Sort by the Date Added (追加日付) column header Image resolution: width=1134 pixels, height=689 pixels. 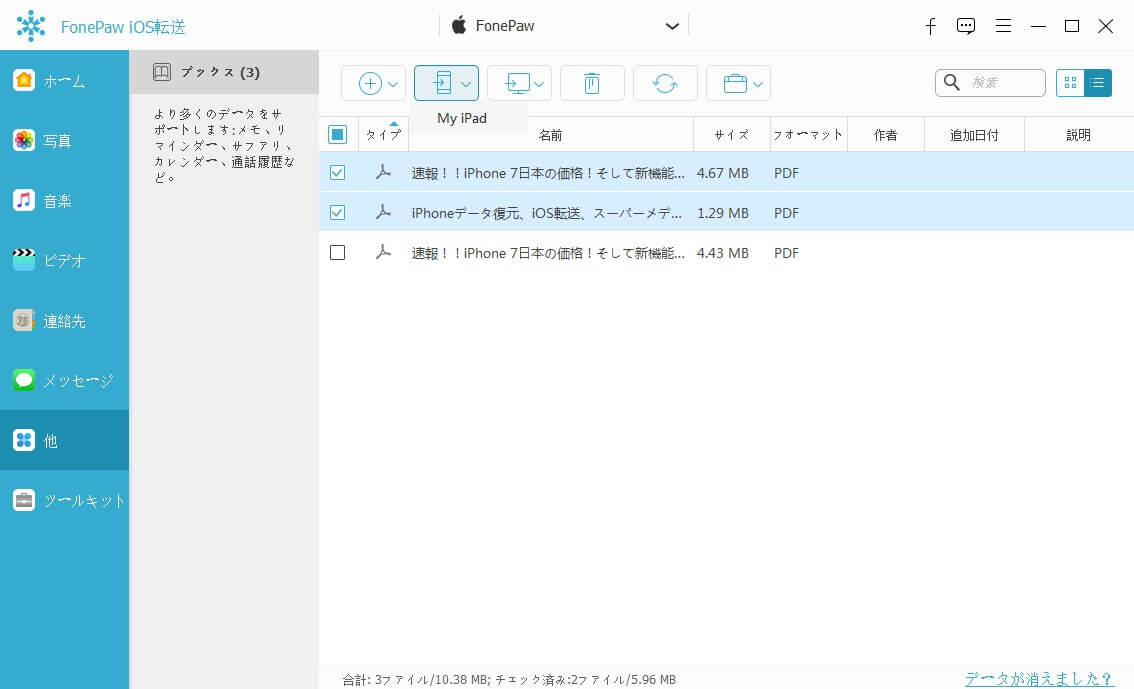pos(974,134)
